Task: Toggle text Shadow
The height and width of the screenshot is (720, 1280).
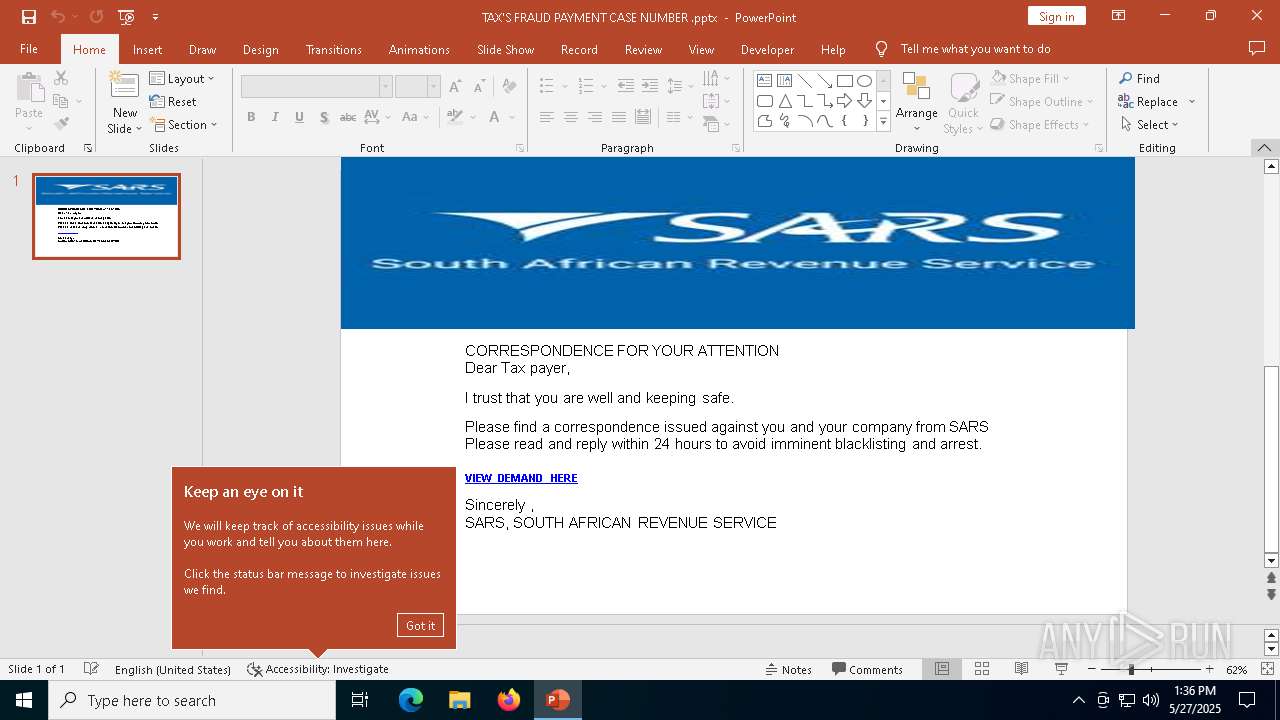Action: coord(324,117)
